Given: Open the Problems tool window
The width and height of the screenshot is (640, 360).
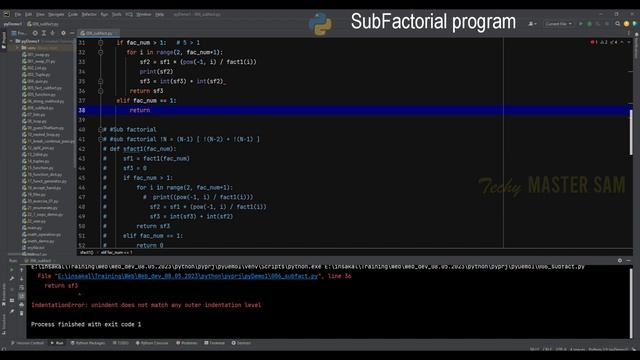Looking at the screenshot, I should [x=187, y=343].
